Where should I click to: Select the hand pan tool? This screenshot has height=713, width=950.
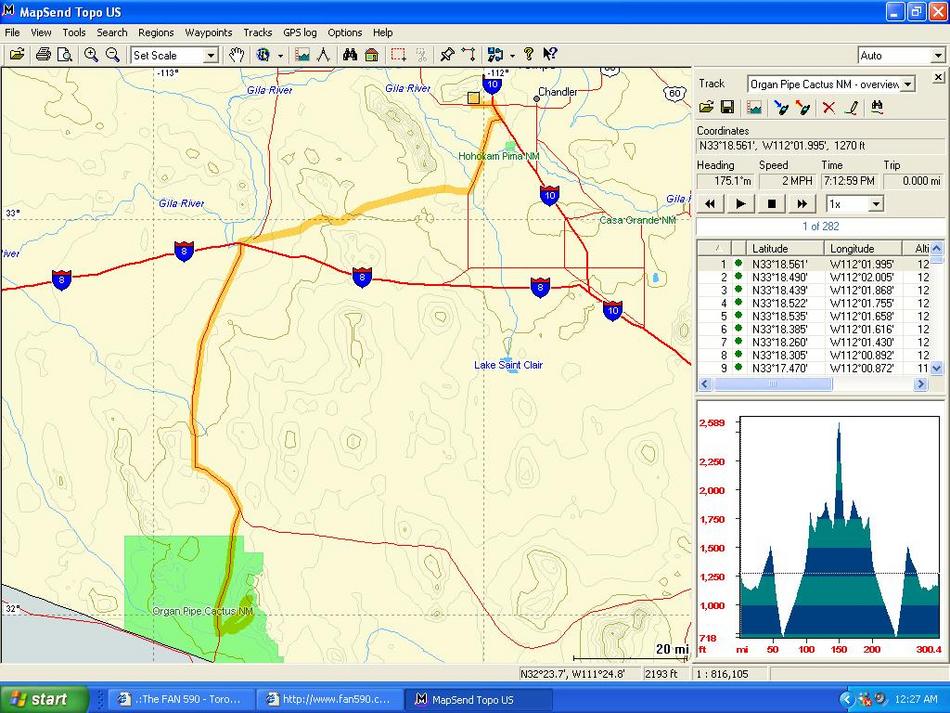[x=236, y=55]
